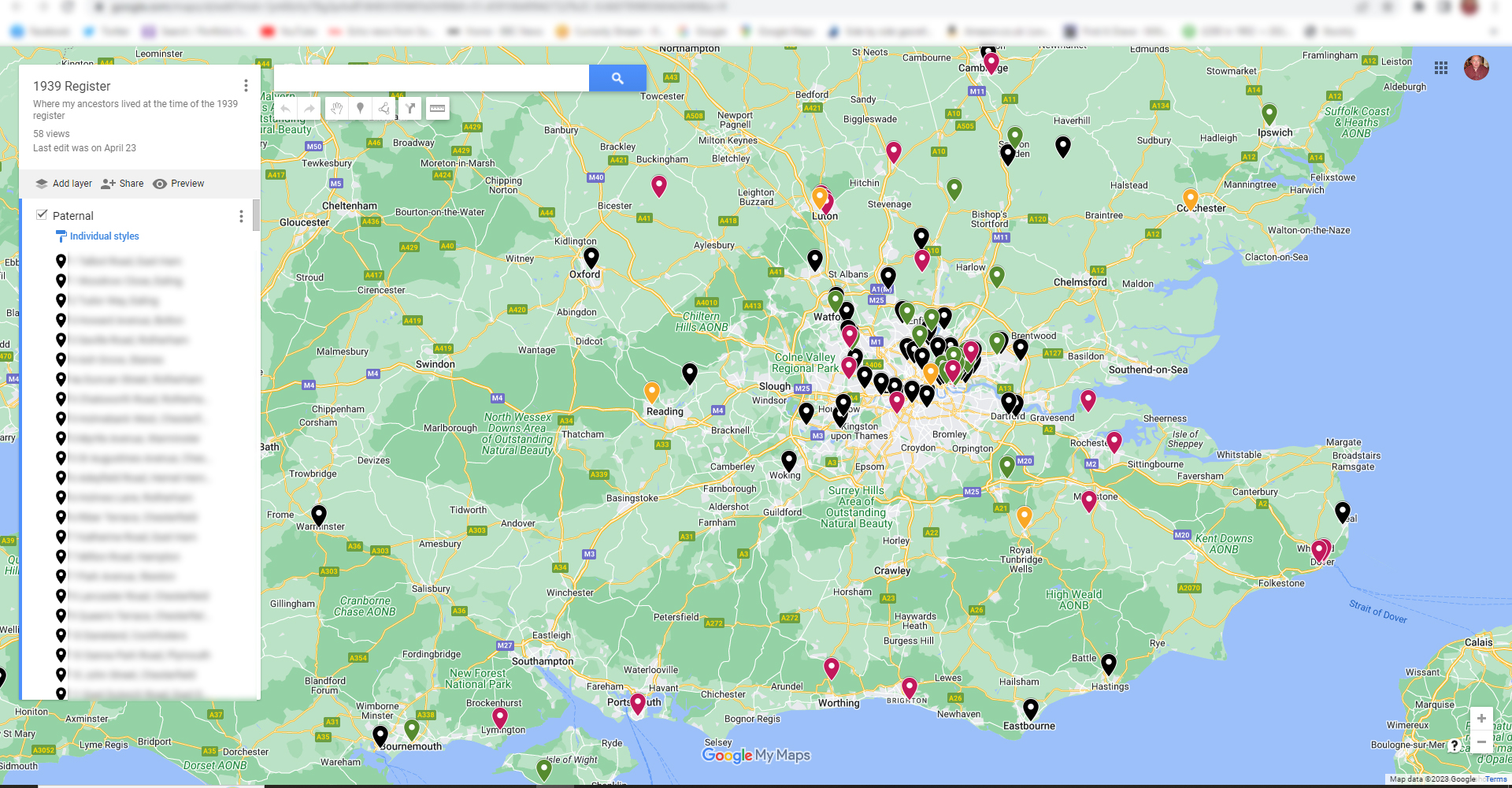The image size is (1512, 788).
Task: Click the map search input field
Action: pyautogui.click(x=431, y=78)
